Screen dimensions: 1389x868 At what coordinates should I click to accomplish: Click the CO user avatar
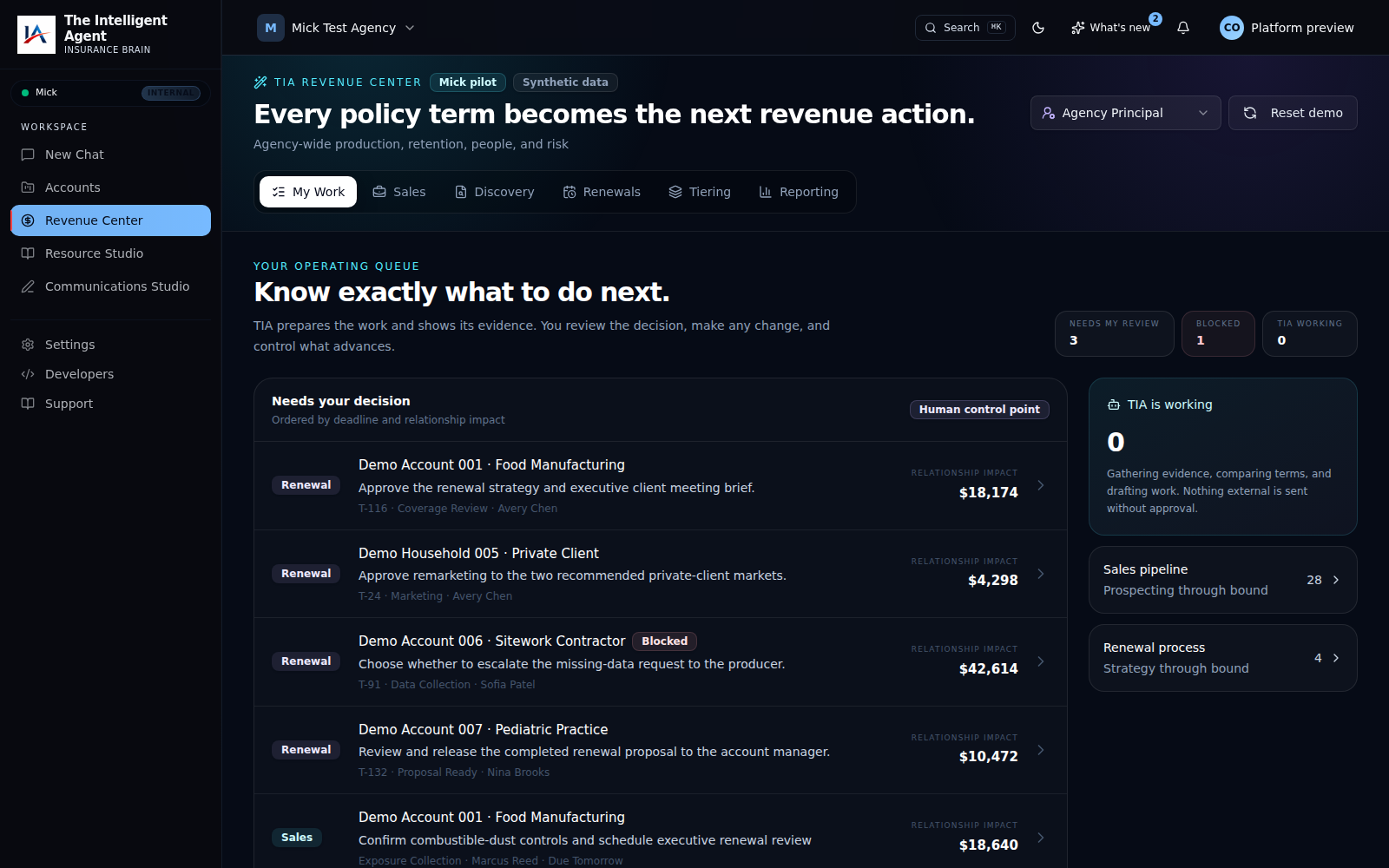click(1232, 28)
